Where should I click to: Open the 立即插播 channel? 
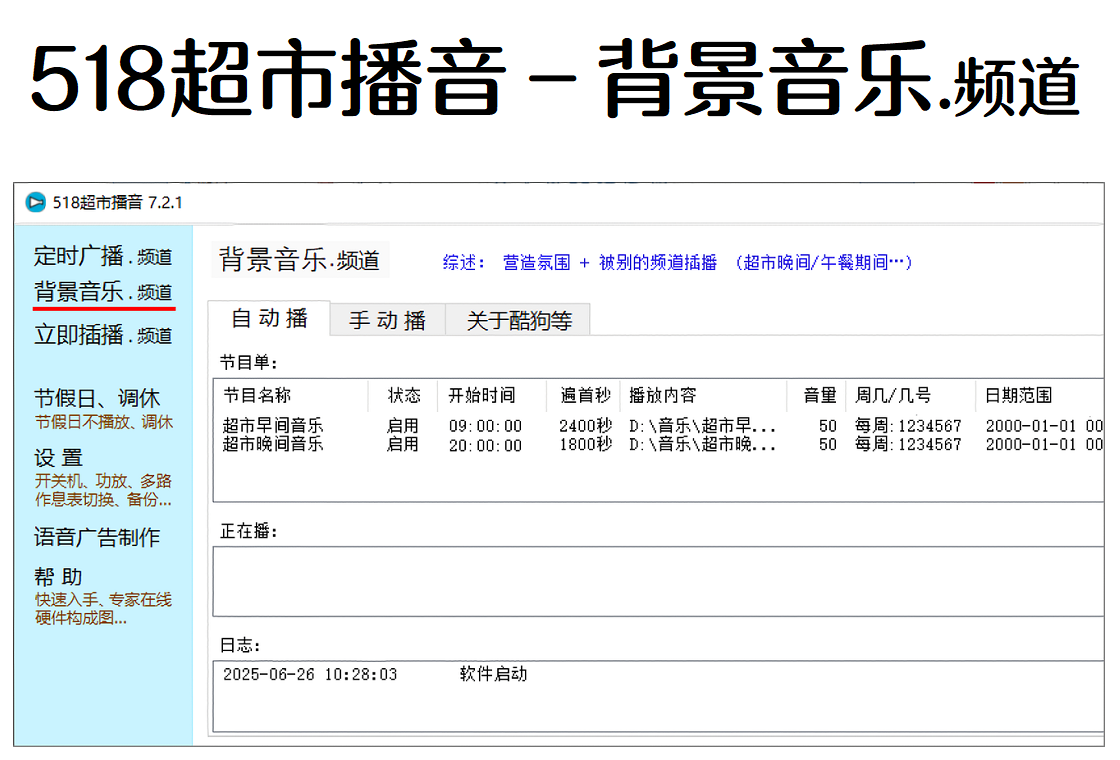pyautogui.click(x=102, y=335)
